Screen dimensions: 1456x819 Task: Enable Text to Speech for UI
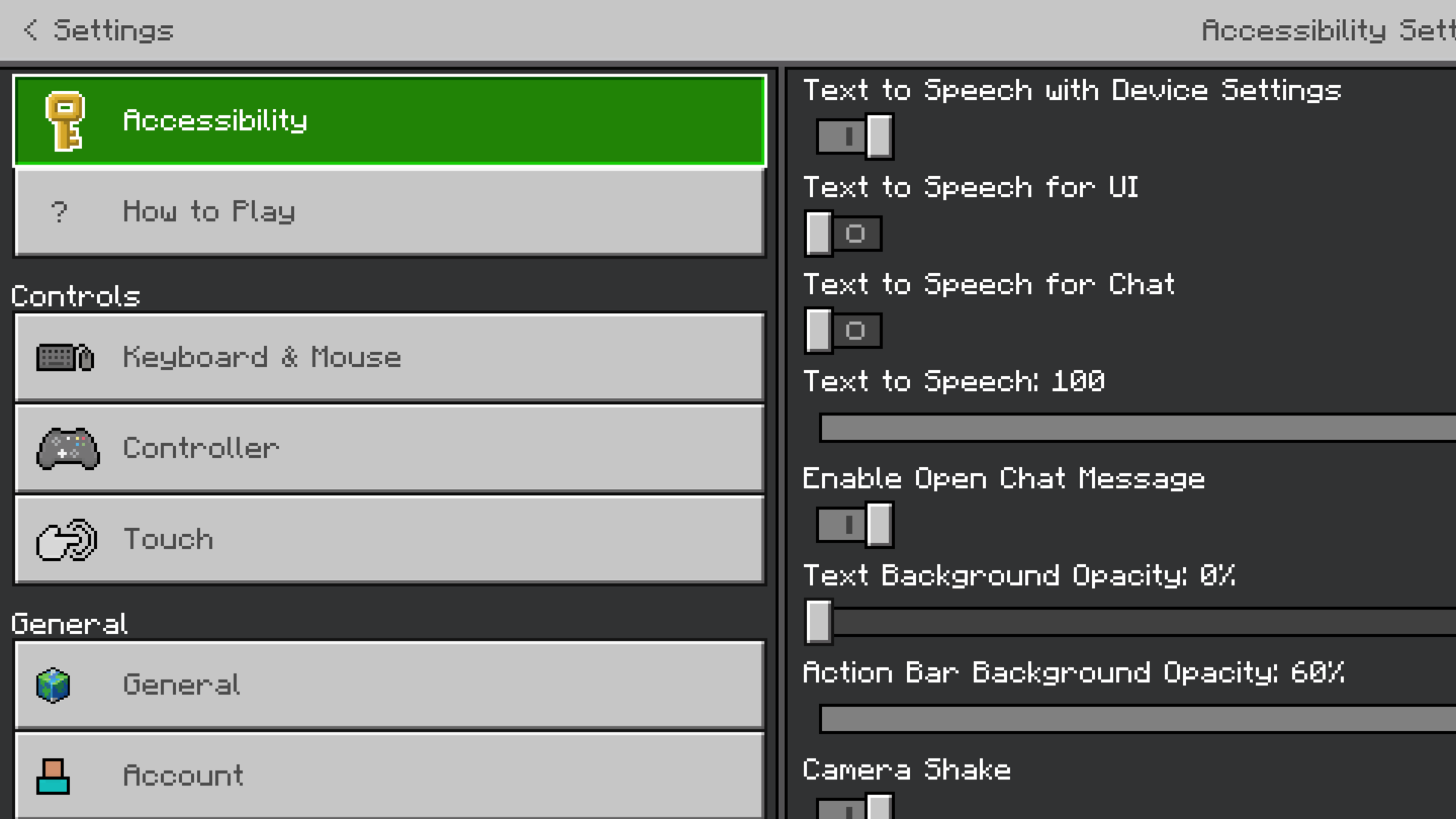point(843,234)
